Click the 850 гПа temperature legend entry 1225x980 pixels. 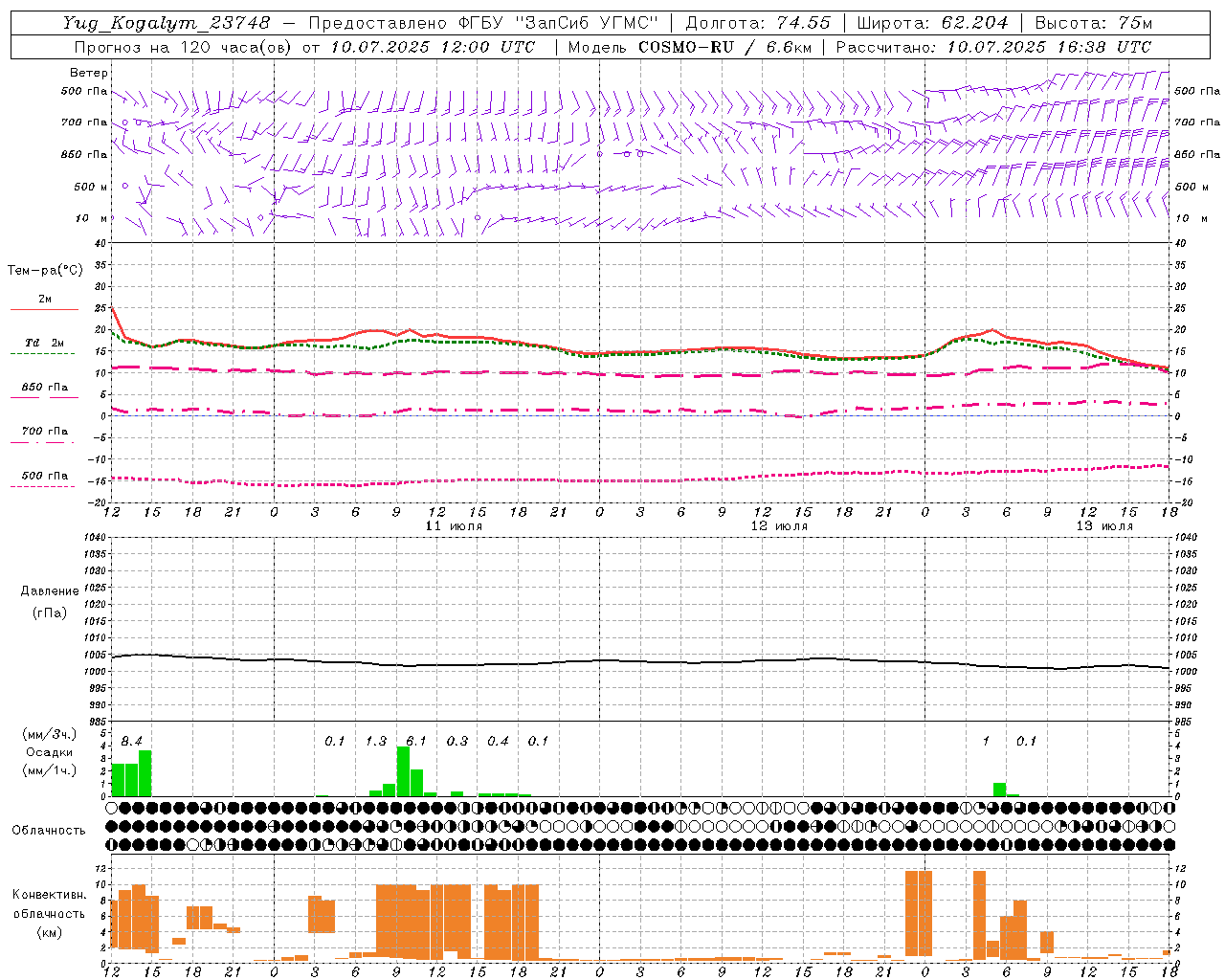click(x=45, y=388)
